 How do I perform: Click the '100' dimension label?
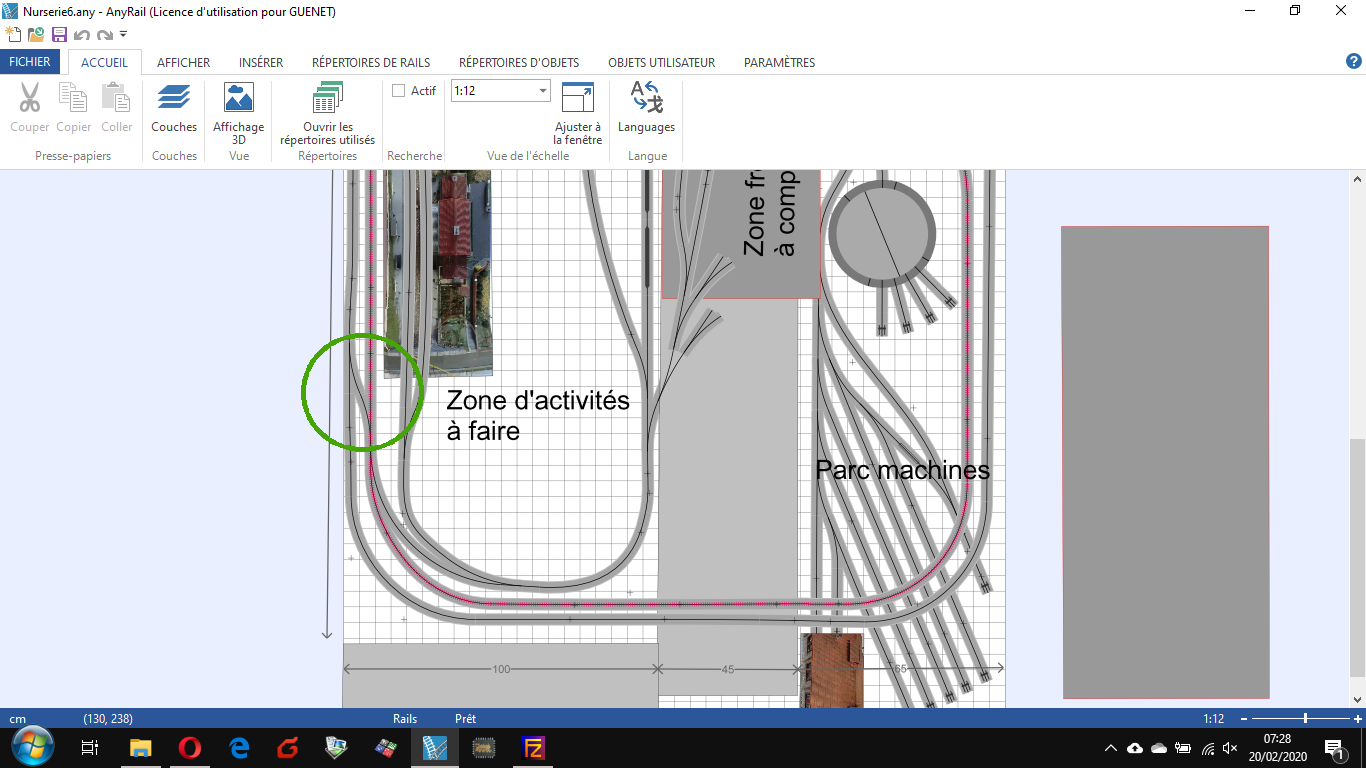tap(501, 669)
